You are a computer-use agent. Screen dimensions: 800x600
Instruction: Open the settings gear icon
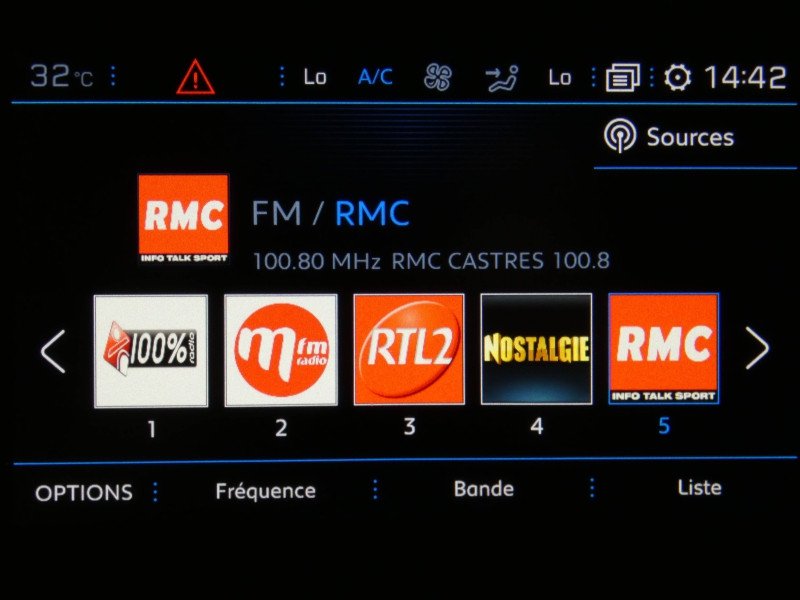[x=678, y=78]
